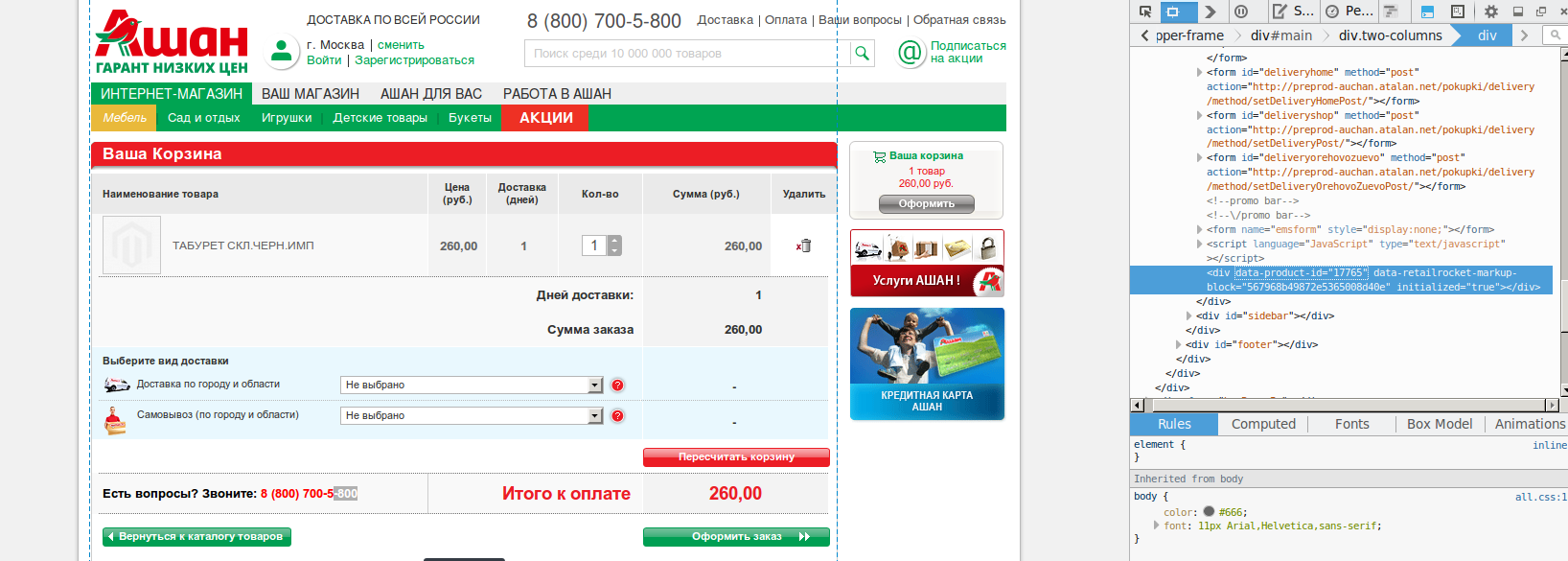The image size is (1568, 561).
Task: Activate the element picker in devtools
Action: (x=1144, y=12)
